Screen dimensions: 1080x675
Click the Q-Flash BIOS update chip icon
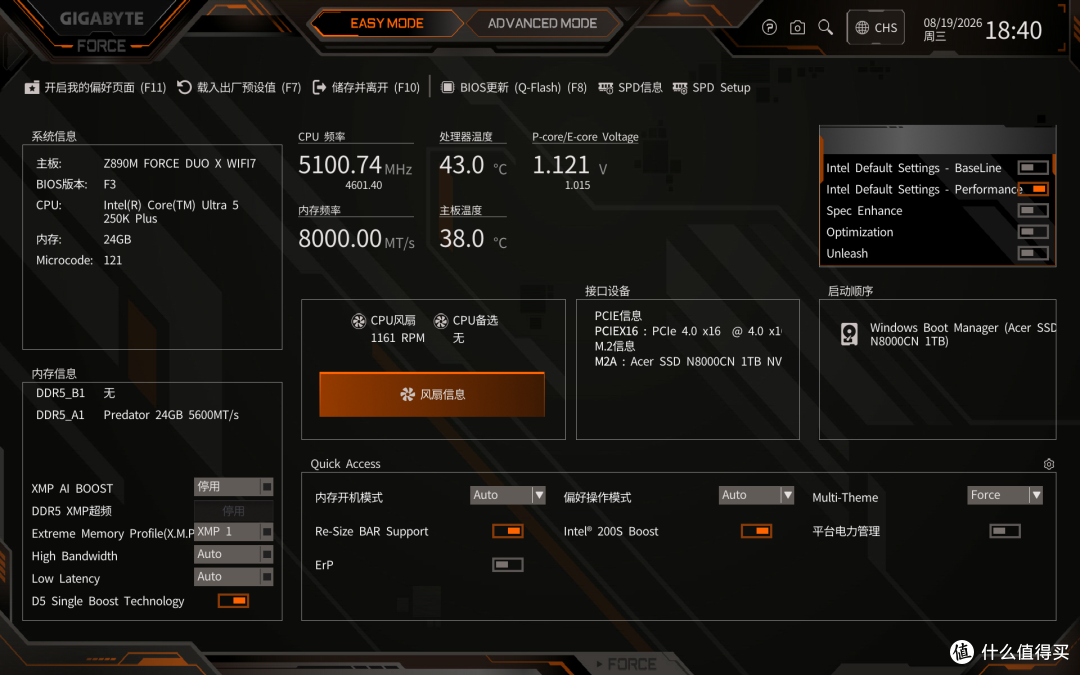(448, 87)
